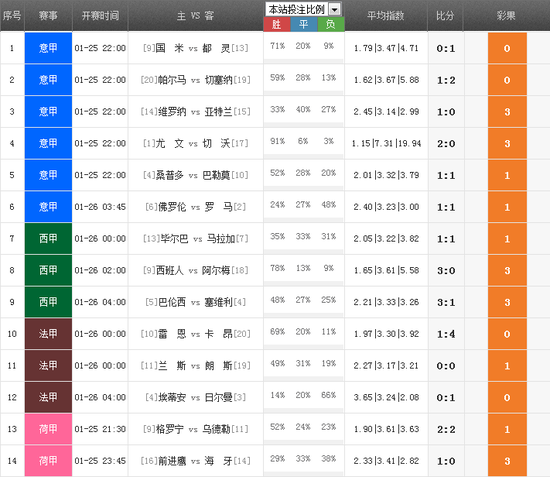Click the 法甲 league tag in row 10
This screenshot has width=550, height=477.
tap(48, 334)
